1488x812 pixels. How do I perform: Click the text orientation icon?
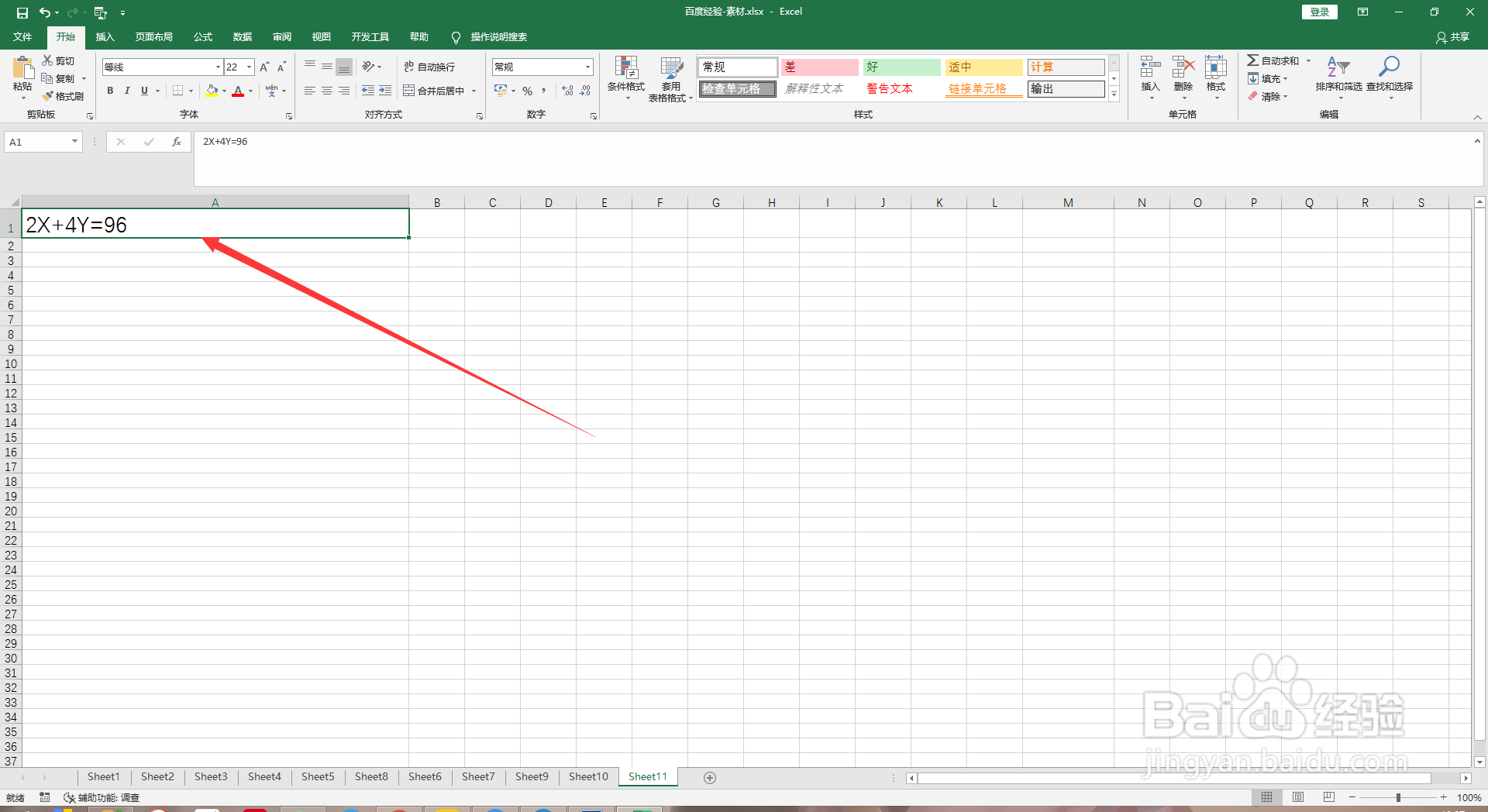click(x=368, y=67)
